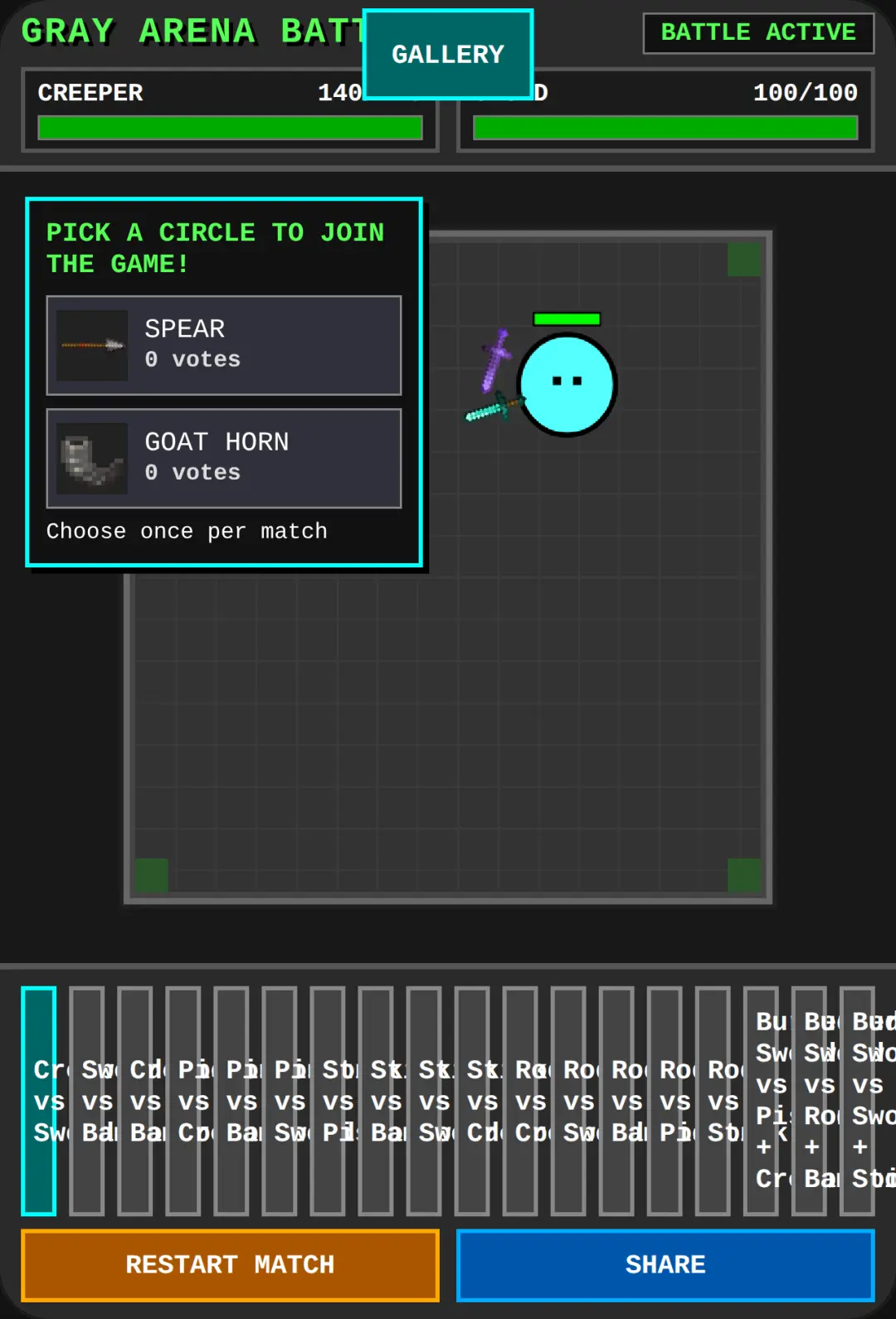Screen dimensions: 896x1319
Task: Click the spear weapon thumbnail
Action: [92, 345]
